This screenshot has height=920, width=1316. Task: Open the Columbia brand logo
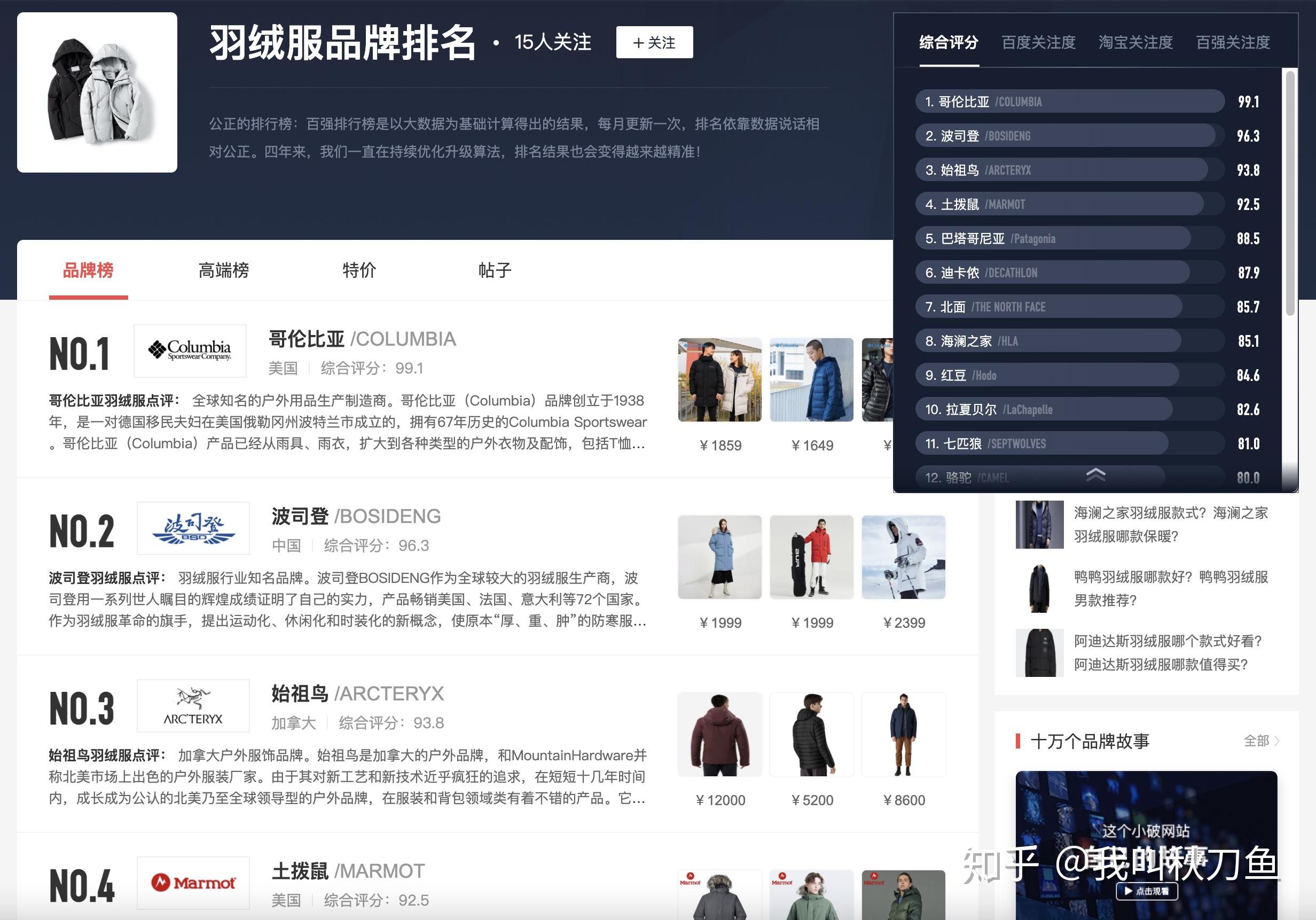(190, 351)
